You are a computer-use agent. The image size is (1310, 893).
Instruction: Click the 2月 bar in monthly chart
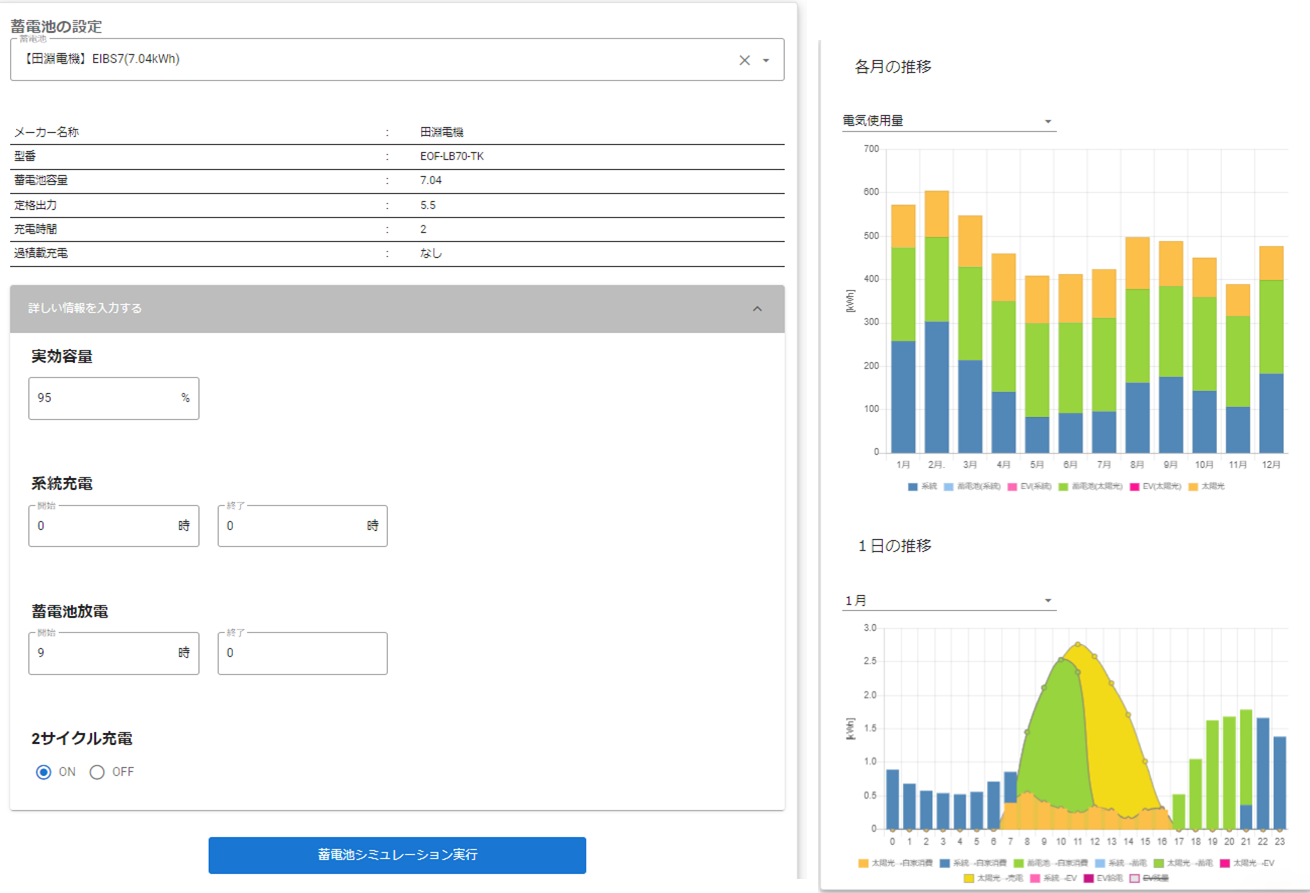point(936,321)
